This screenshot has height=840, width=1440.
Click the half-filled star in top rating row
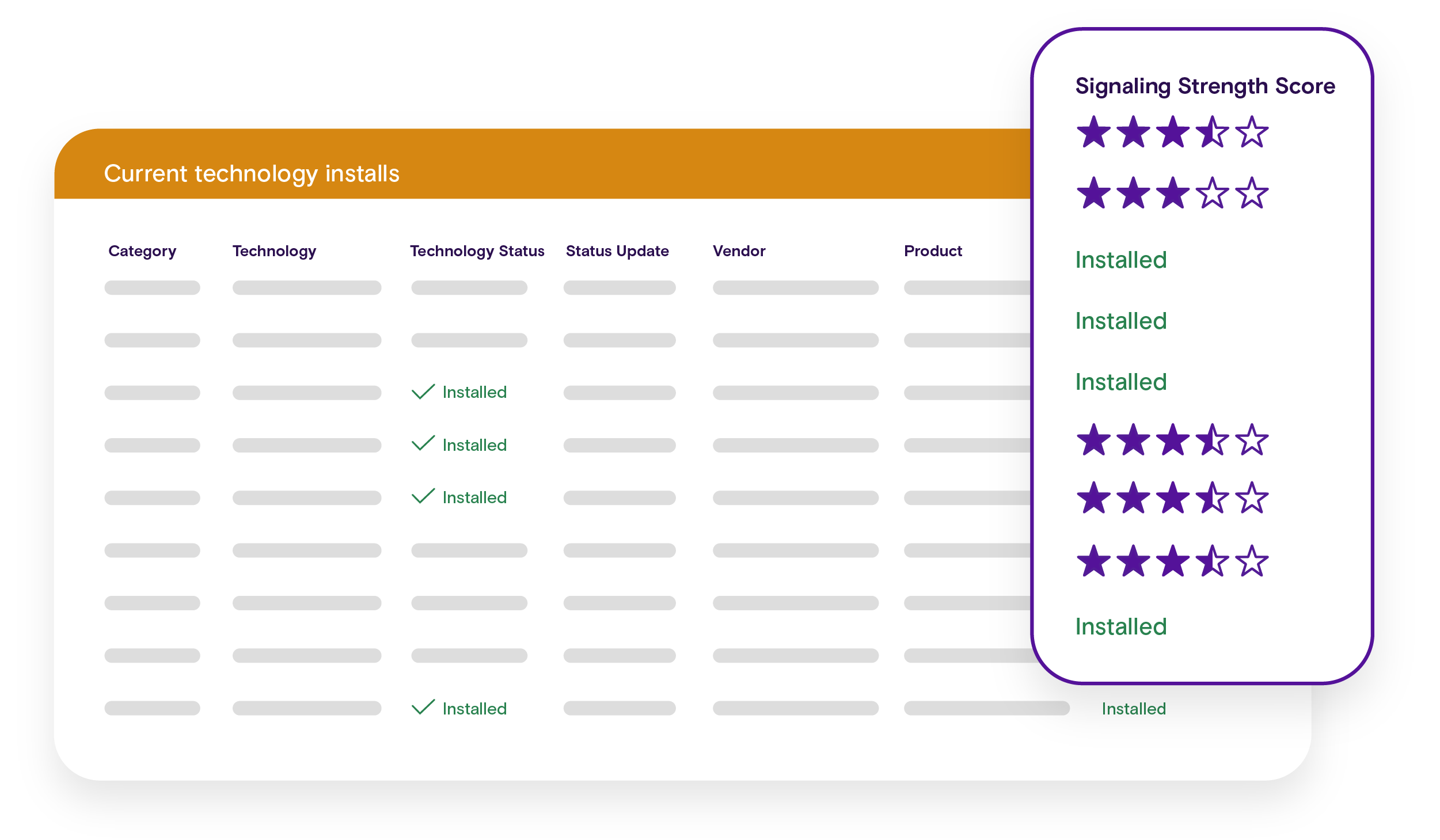click(x=1212, y=132)
